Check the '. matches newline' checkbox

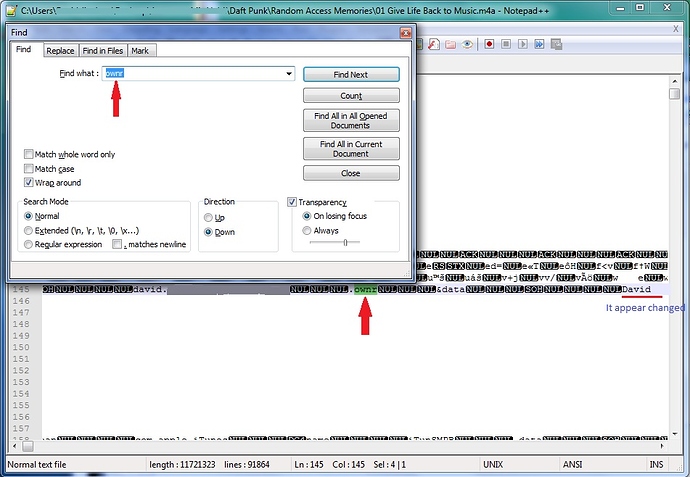pyautogui.click(x=117, y=244)
